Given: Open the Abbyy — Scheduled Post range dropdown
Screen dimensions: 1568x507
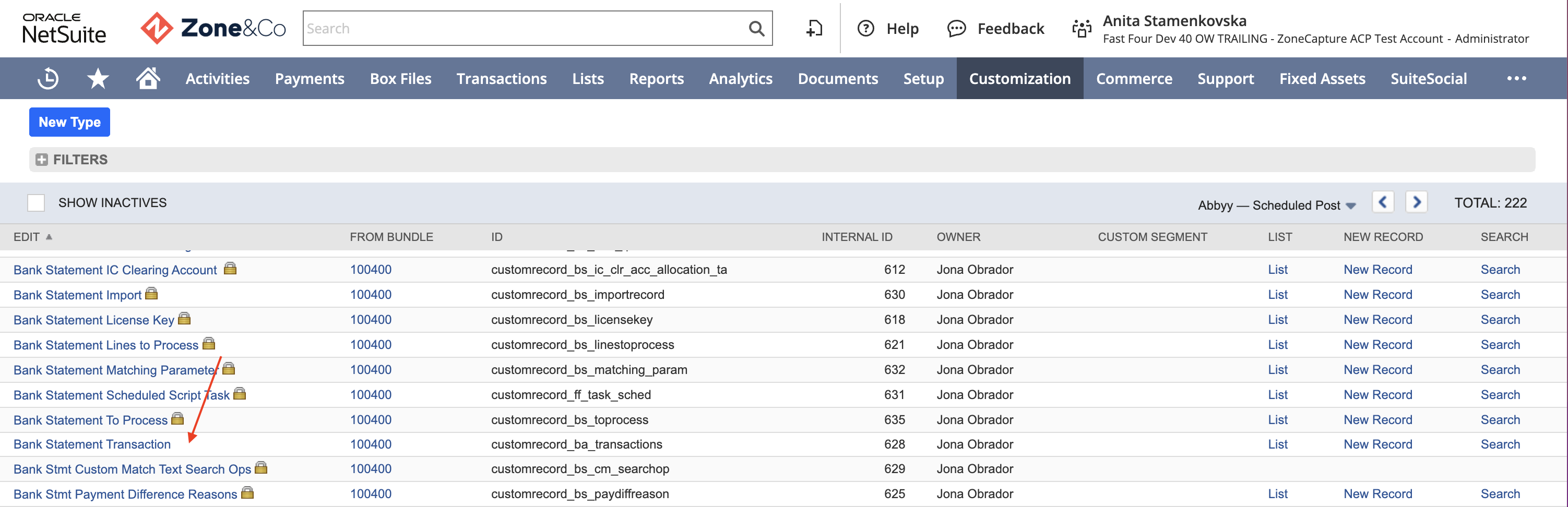Looking at the screenshot, I should click(x=1276, y=206).
